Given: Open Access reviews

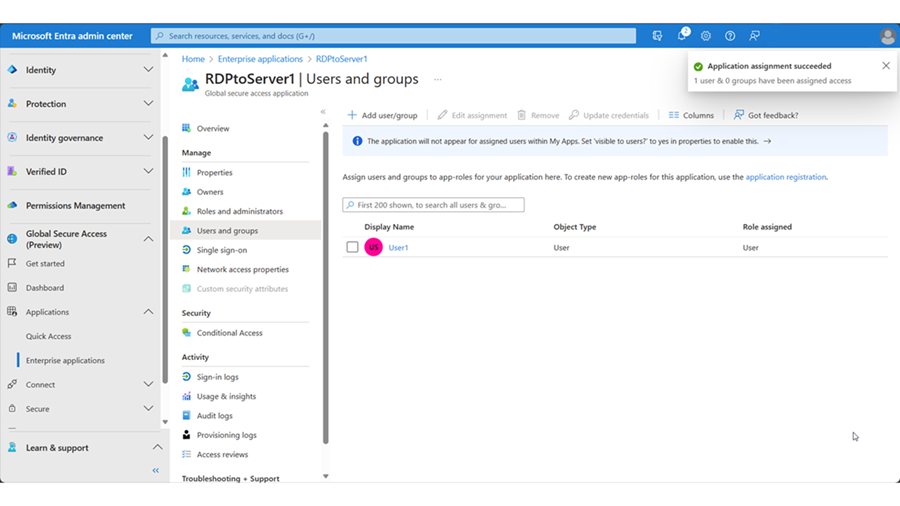Looking at the screenshot, I should point(223,454).
